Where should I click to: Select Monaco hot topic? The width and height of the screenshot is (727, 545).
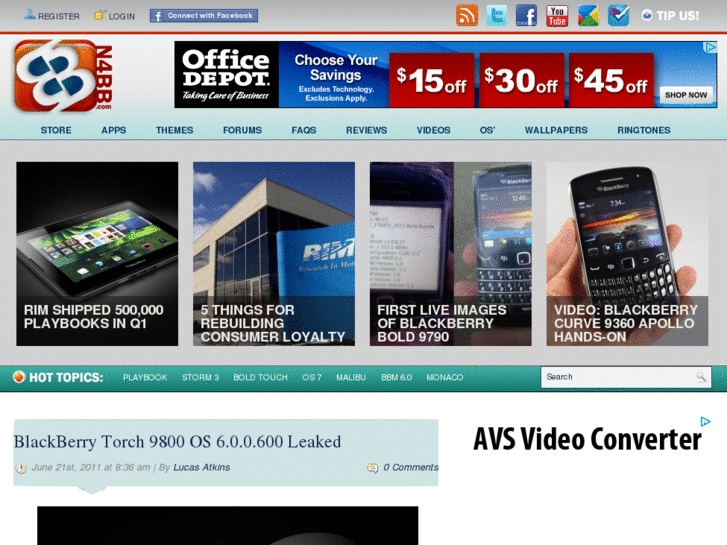tap(445, 378)
